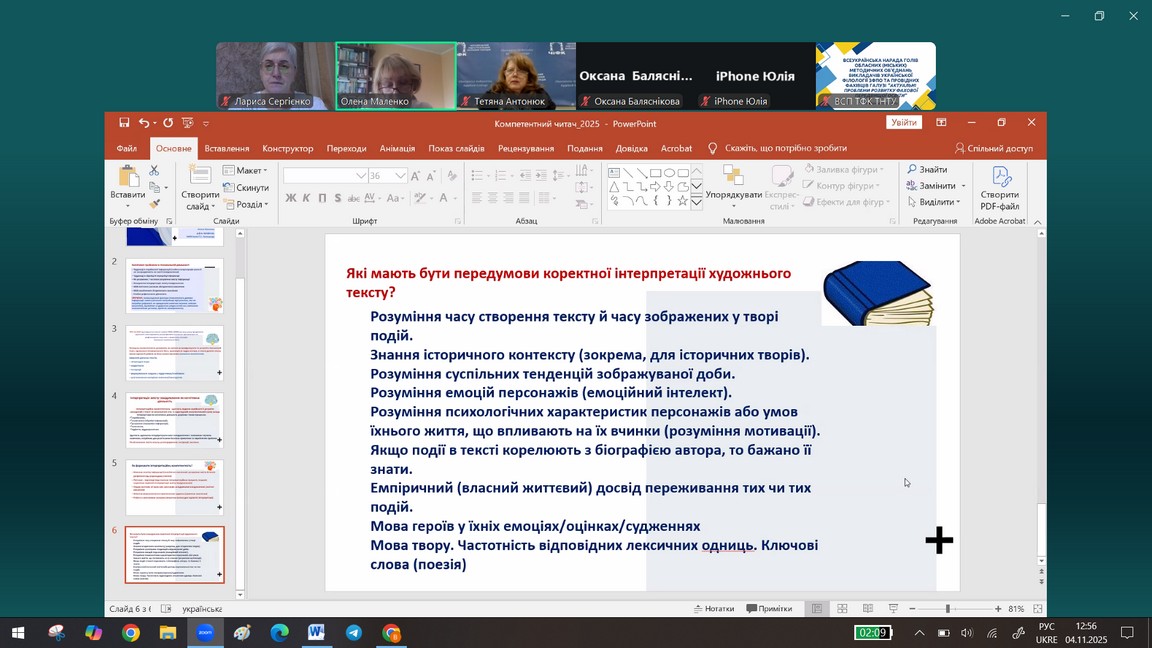Select slide 4 thumbnail in slide panel
This screenshot has width=1152, height=648.
click(174, 420)
